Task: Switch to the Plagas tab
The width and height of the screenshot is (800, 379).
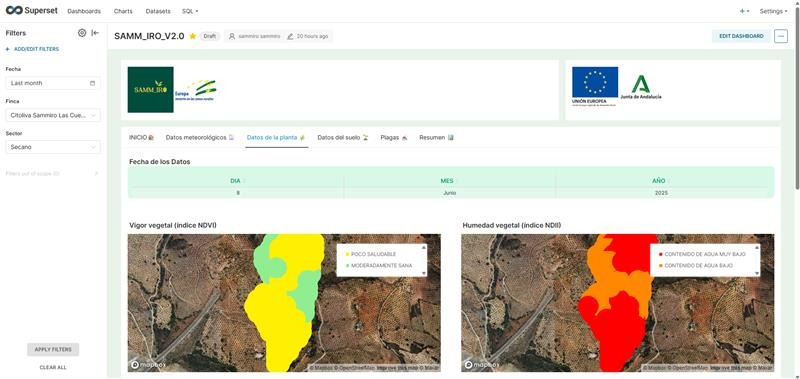Action: (394, 138)
